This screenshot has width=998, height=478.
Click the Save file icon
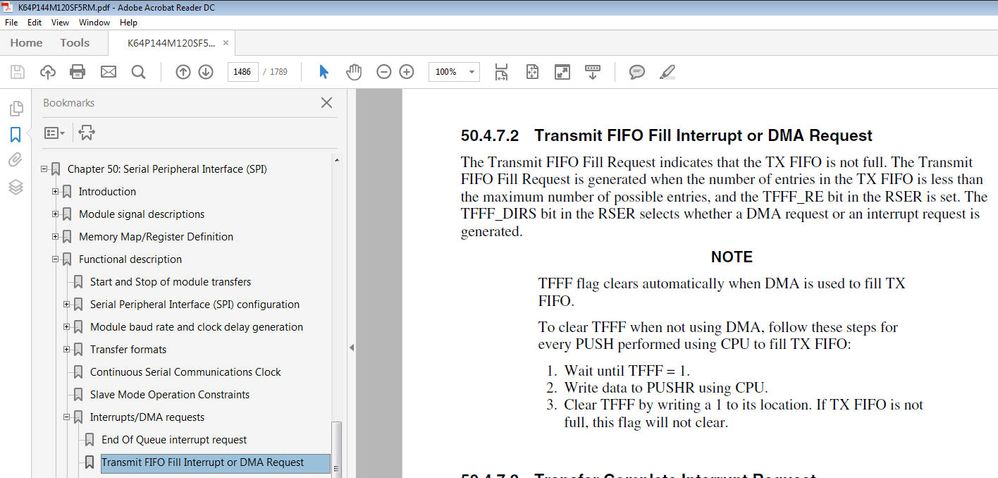18,72
